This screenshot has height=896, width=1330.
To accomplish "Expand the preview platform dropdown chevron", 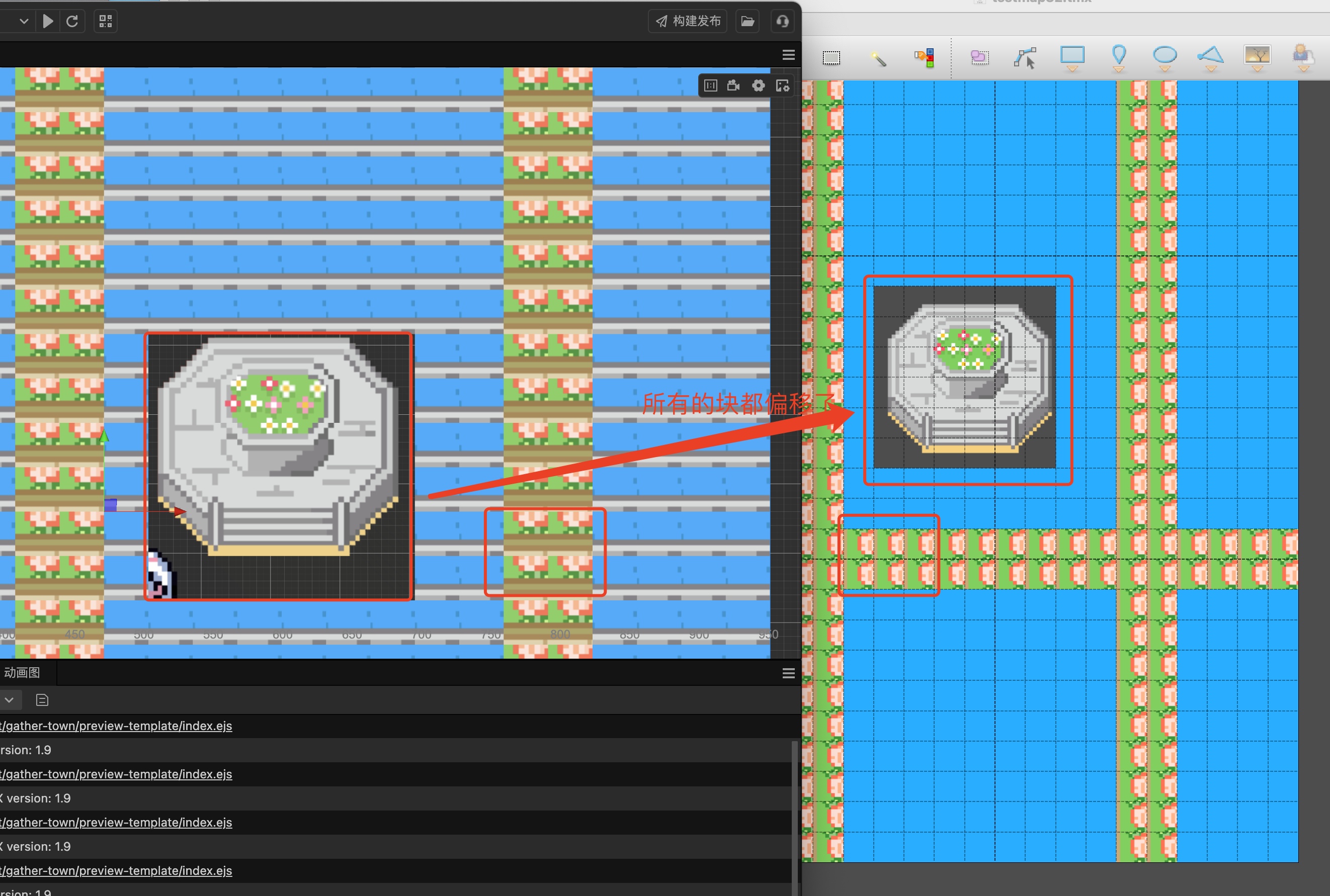I will click(24, 22).
